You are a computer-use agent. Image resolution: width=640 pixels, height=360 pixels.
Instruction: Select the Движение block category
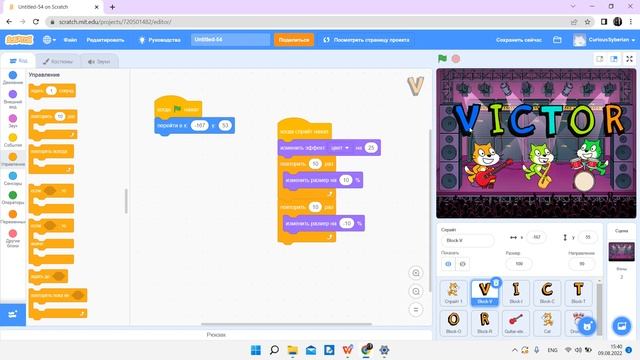pyautogui.click(x=13, y=78)
